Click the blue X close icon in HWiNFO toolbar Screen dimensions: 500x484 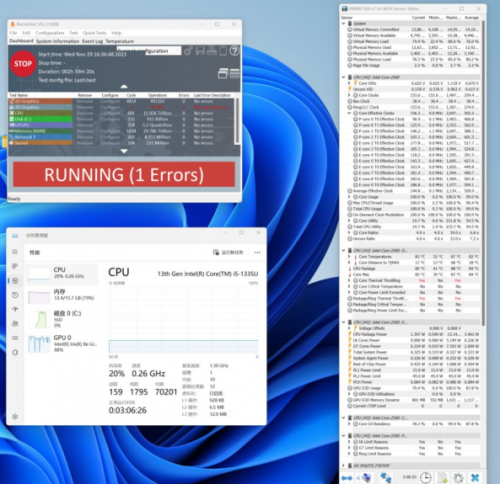(x=475, y=478)
